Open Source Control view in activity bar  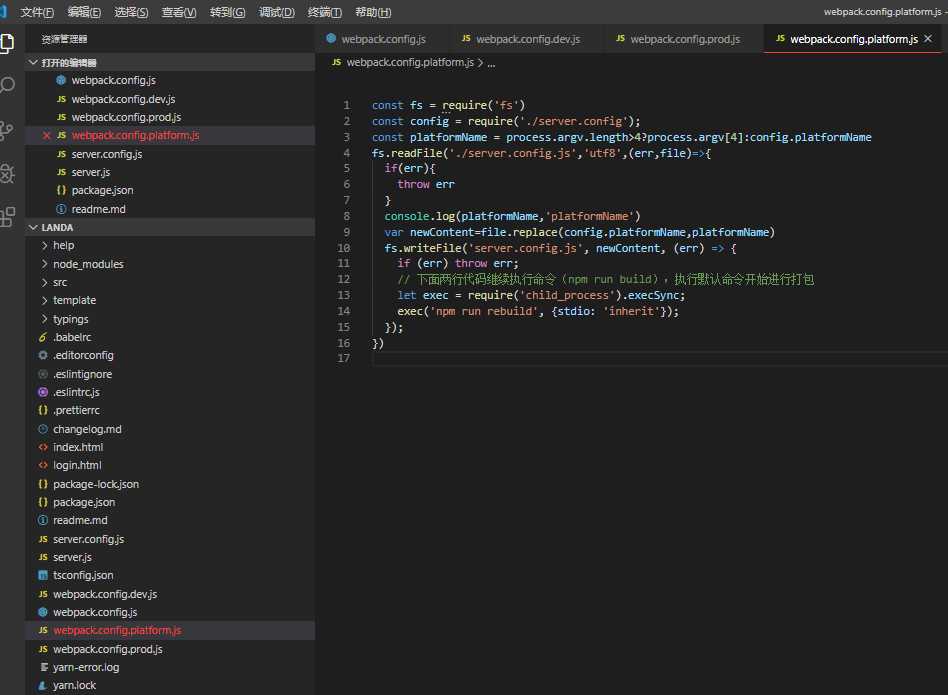coord(8,130)
